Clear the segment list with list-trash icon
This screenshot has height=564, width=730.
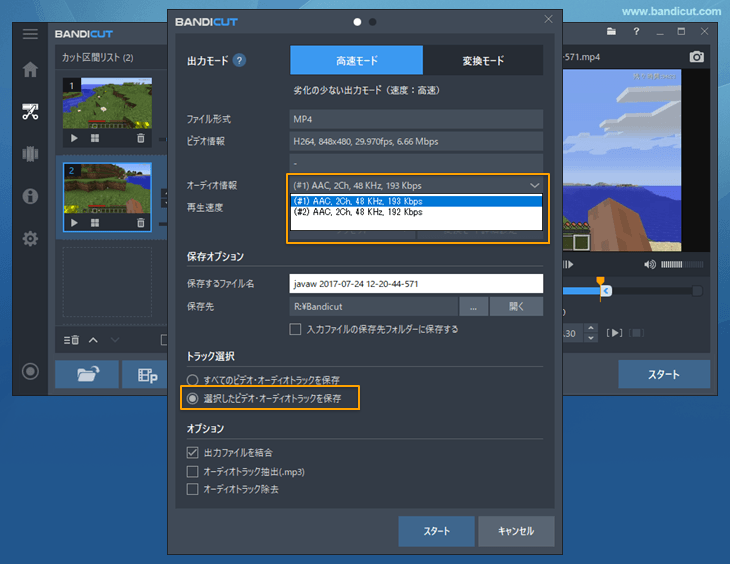click(x=71, y=340)
